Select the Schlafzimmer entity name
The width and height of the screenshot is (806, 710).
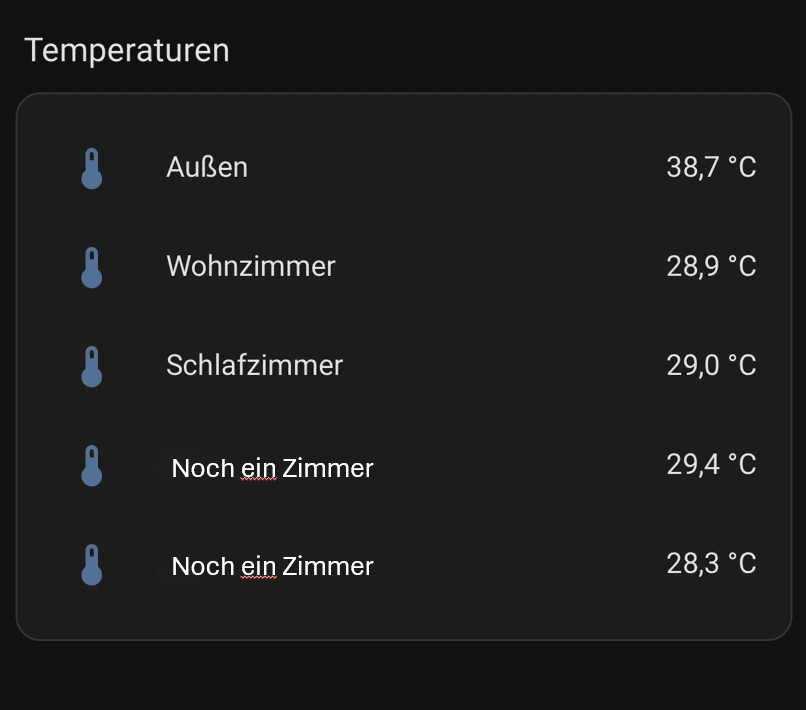(254, 366)
